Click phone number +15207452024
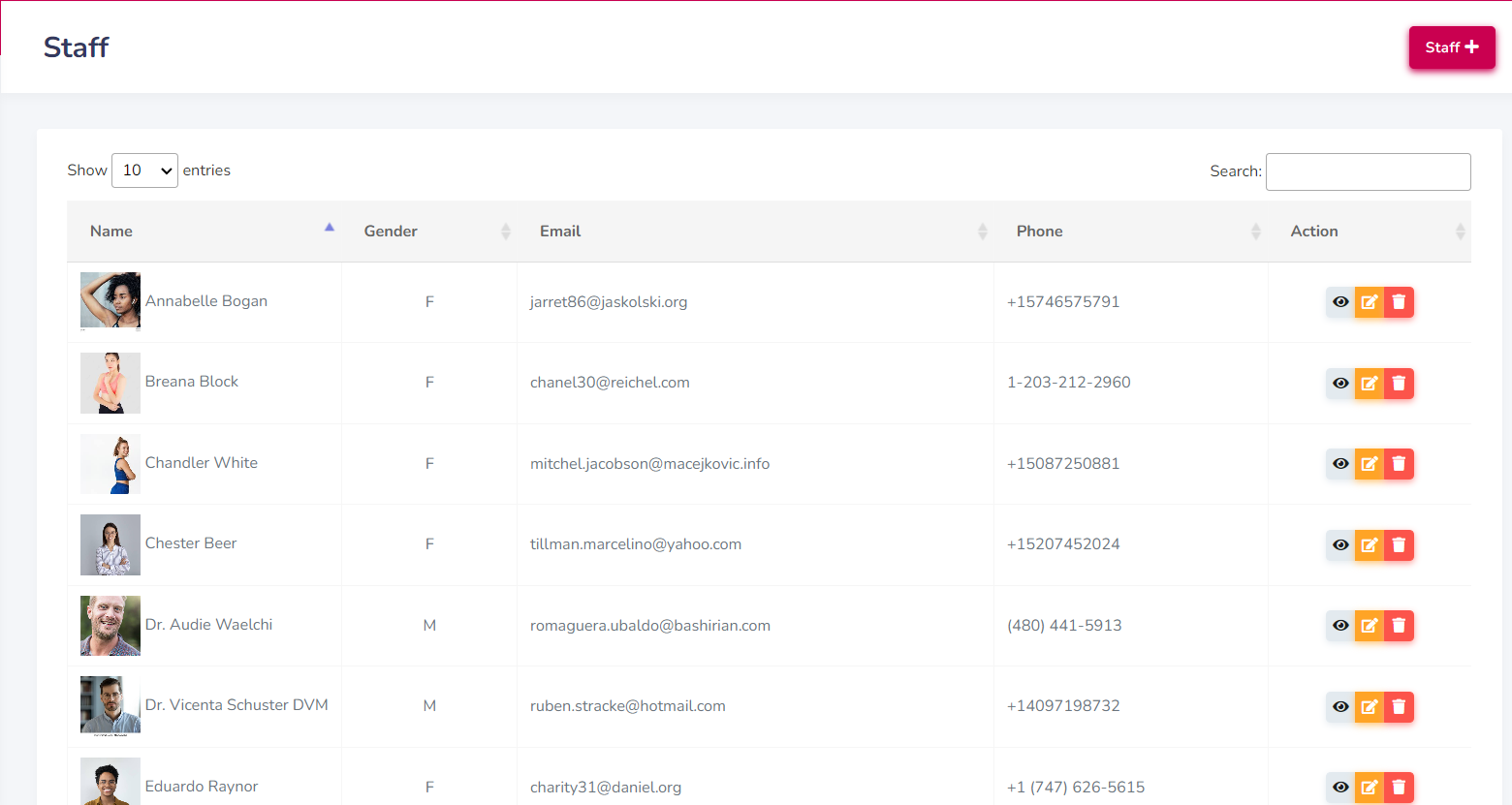1512x805 pixels. 1063,544
